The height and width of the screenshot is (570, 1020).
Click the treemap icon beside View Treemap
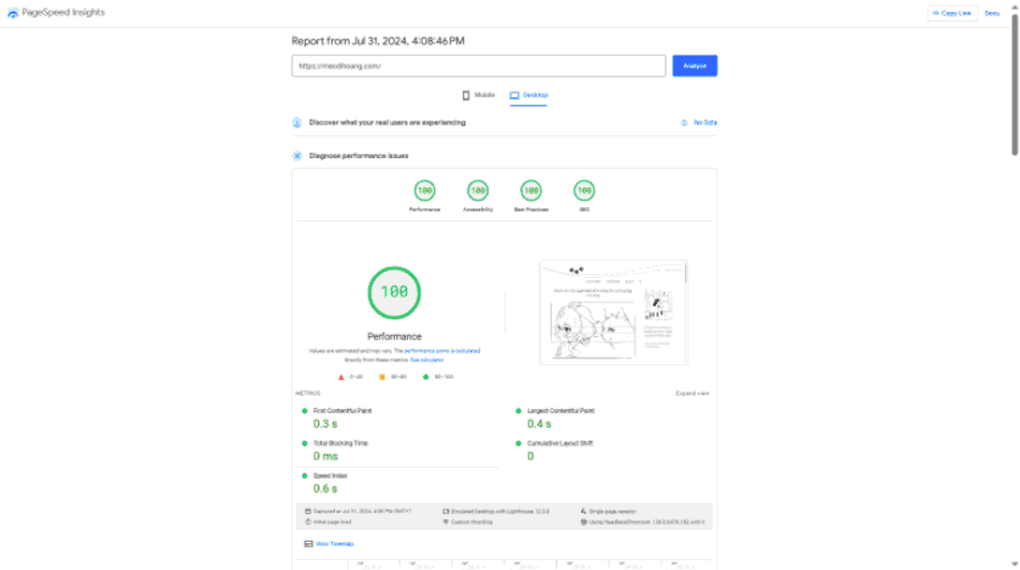tap(308, 544)
